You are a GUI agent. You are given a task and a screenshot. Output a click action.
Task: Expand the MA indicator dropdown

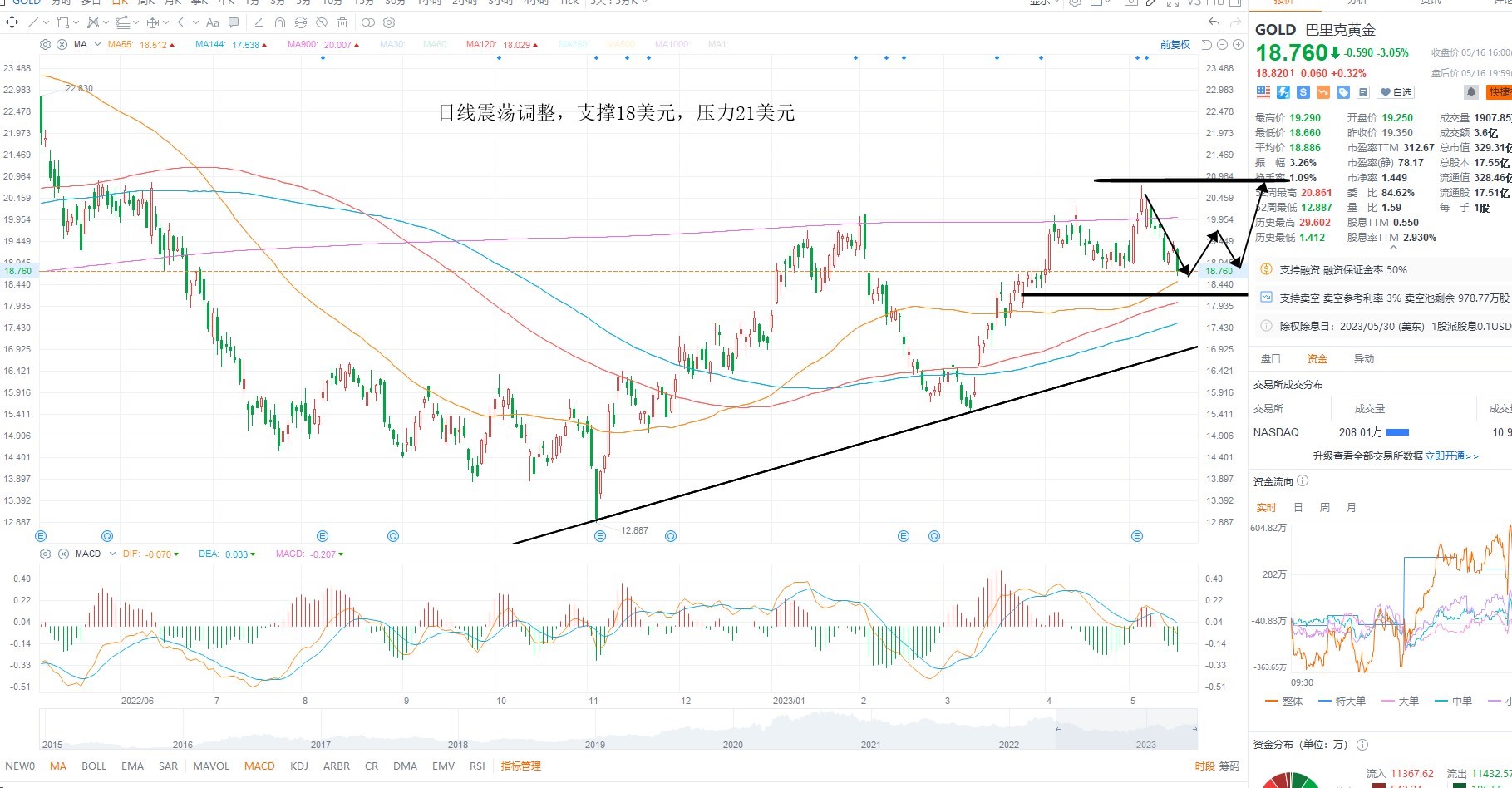(98, 44)
